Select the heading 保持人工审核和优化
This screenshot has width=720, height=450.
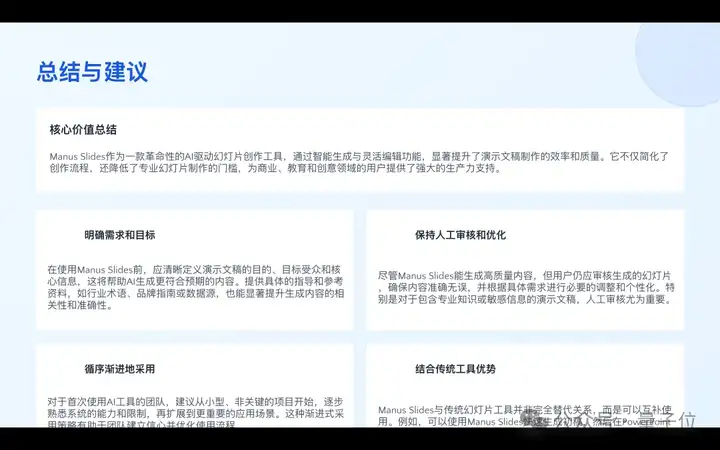point(460,235)
